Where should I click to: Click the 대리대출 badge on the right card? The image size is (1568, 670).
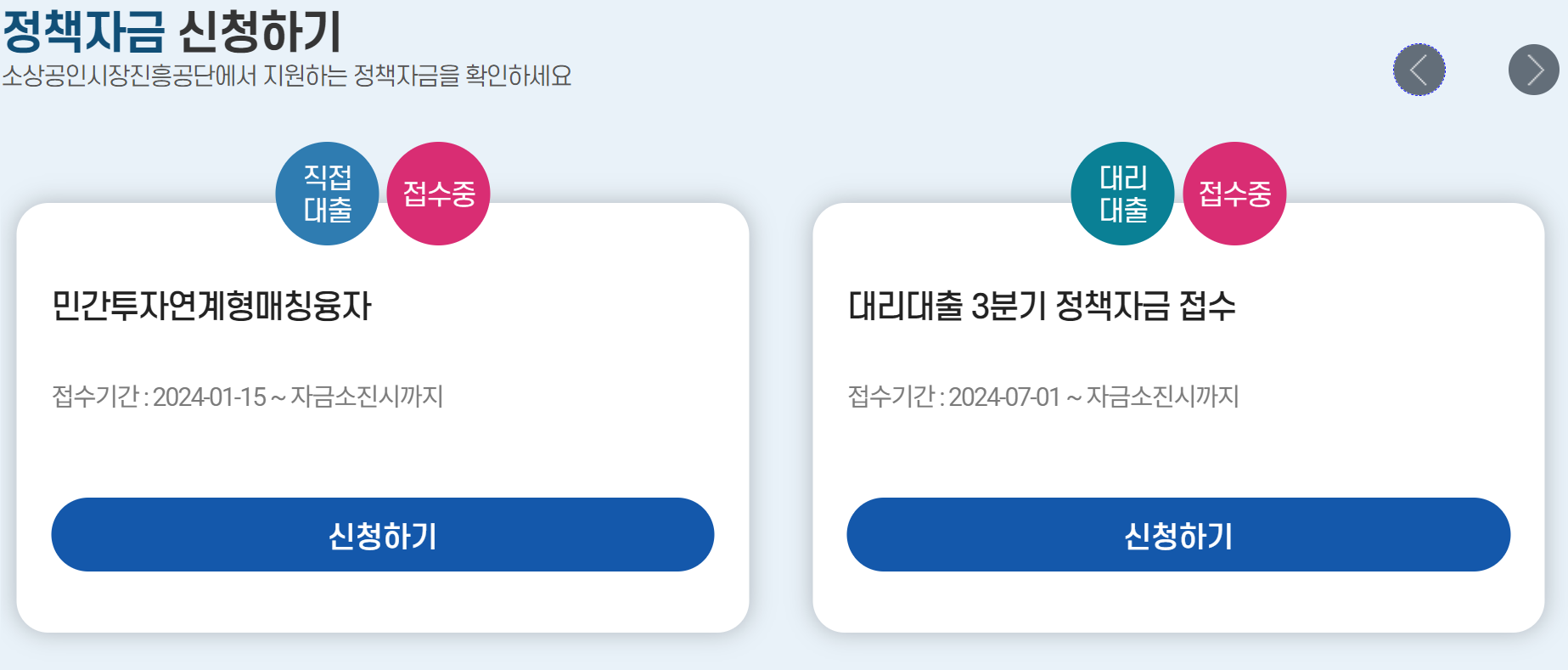click(x=1122, y=194)
